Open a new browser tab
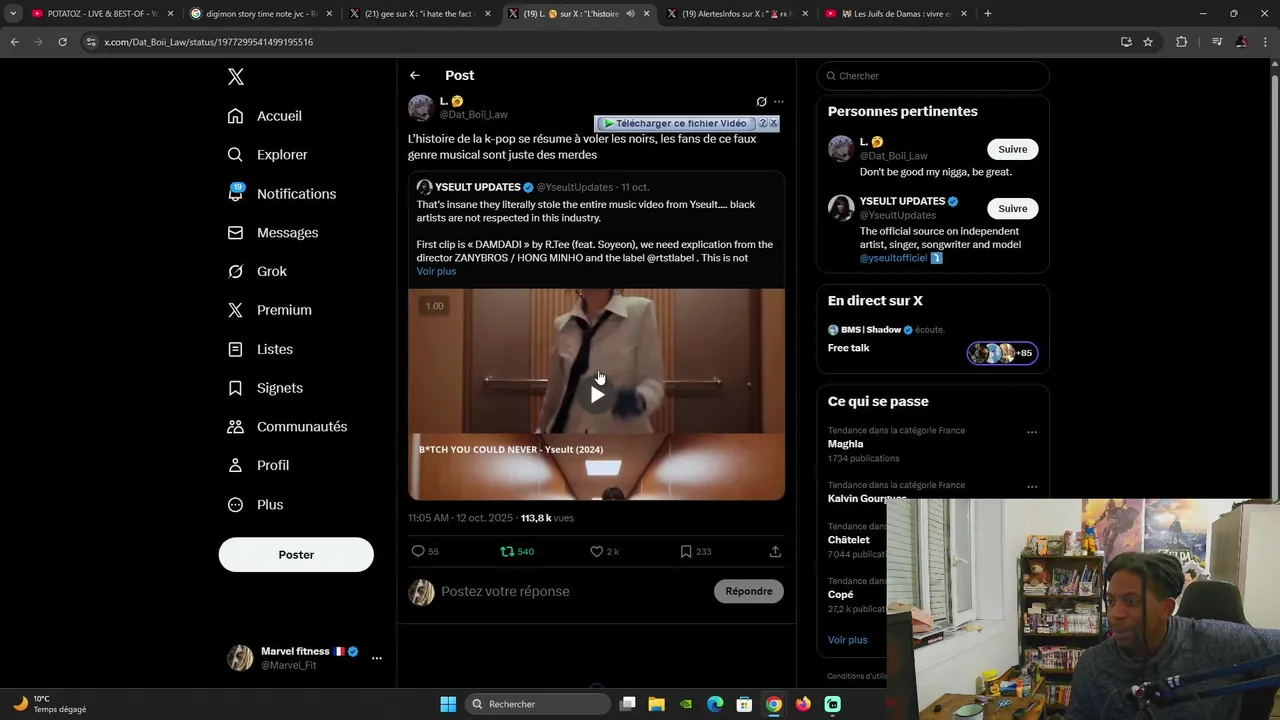The width and height of the screenshot is (1280, 720). click(x=988, y=14)
